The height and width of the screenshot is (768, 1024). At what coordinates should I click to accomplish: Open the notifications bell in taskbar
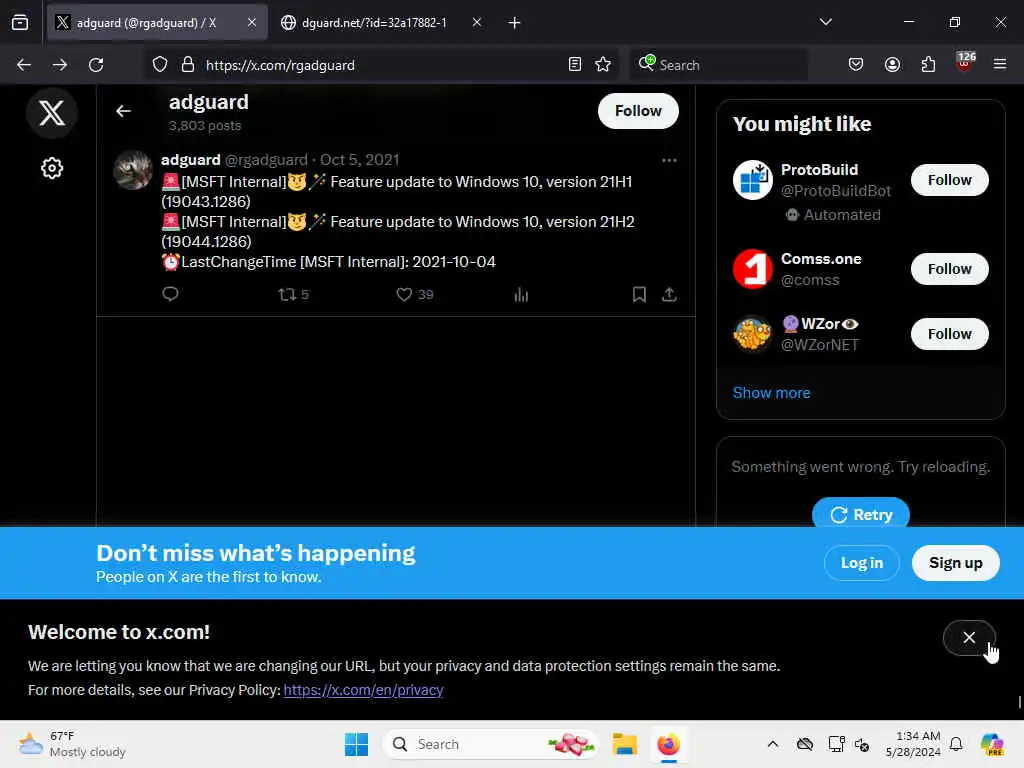point(956,744)
